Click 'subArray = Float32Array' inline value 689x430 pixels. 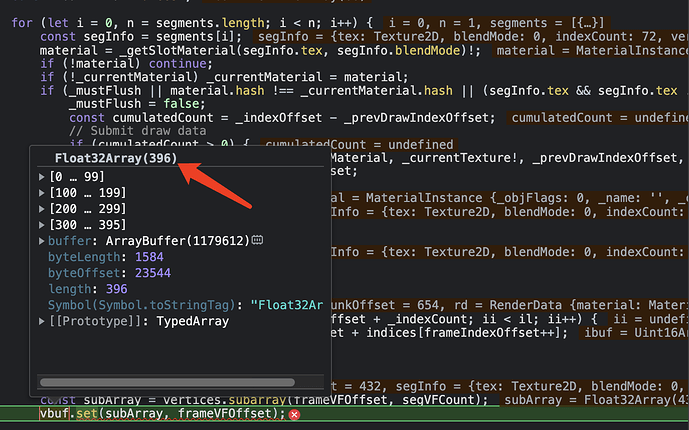[x=596, y=400]
